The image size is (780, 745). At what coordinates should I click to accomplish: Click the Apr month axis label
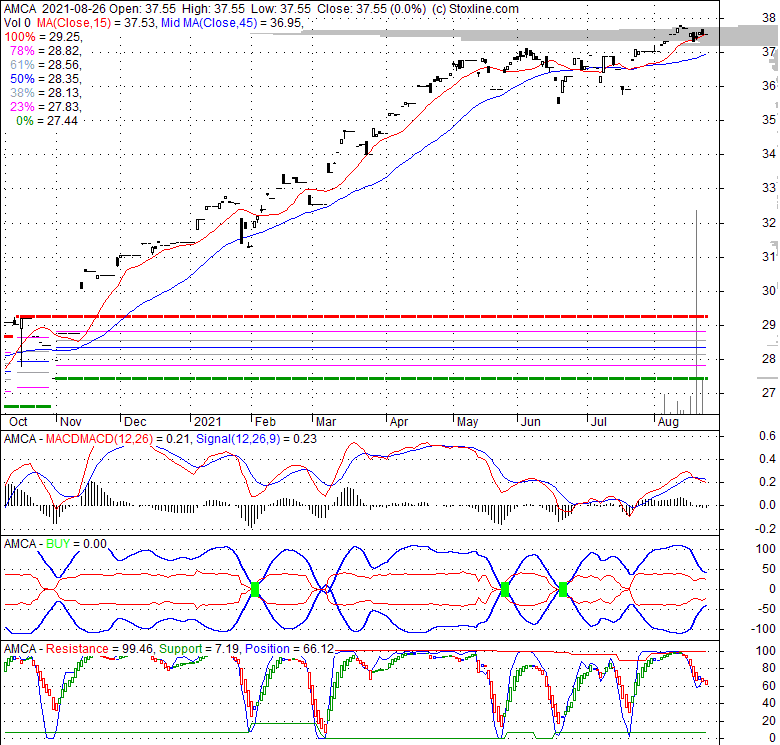coord(399,422)
